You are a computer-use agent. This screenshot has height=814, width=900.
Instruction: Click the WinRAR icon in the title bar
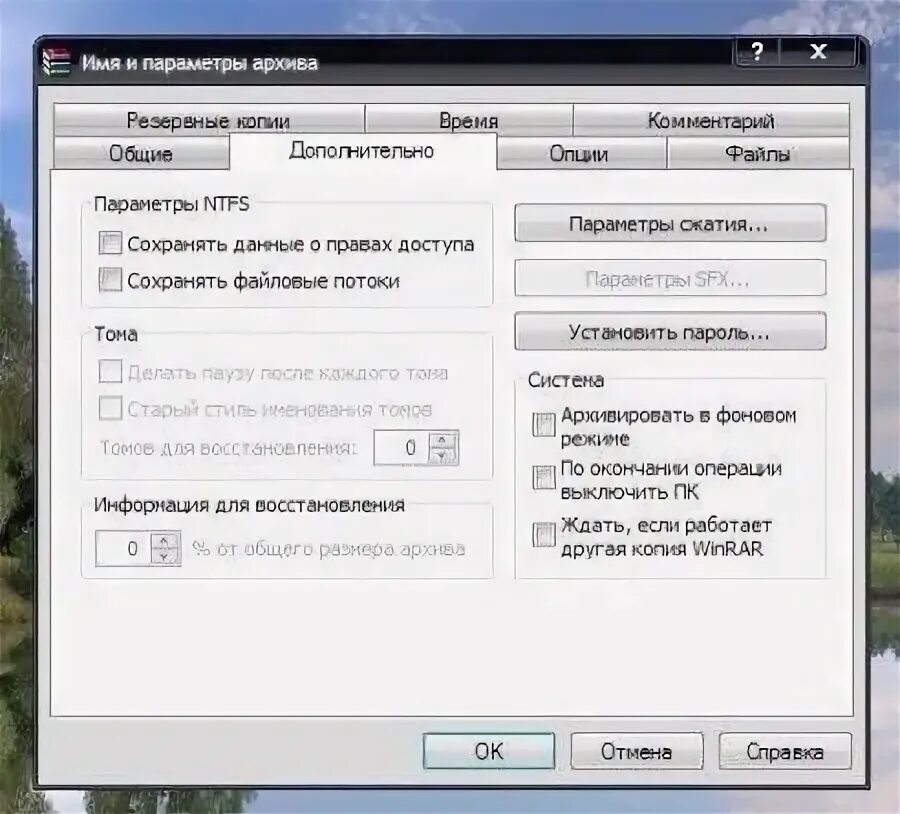coord(56,62)
